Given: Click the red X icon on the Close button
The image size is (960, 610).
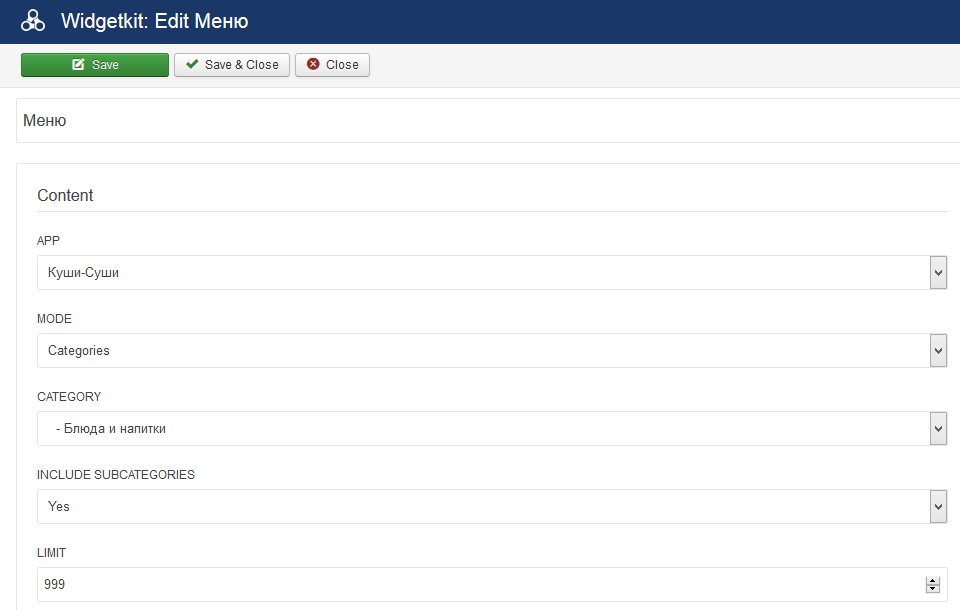Looking at the screenshot, I should click(313, 65).
